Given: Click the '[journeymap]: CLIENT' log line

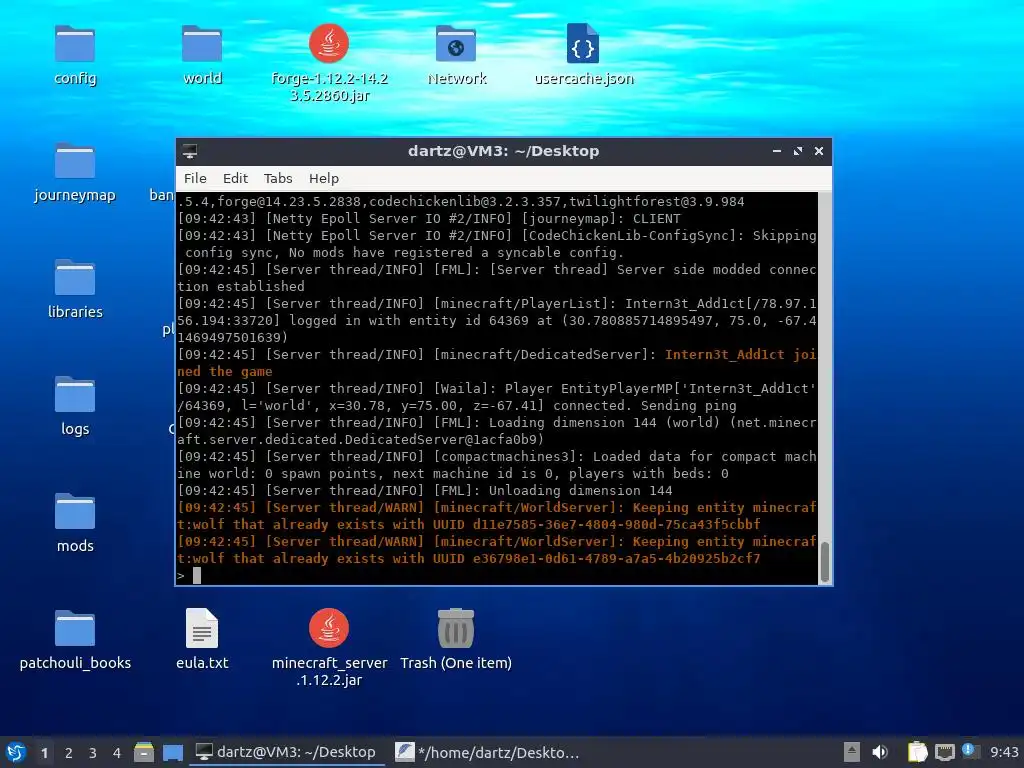Looking at the screenshot, I should [429, 219].
